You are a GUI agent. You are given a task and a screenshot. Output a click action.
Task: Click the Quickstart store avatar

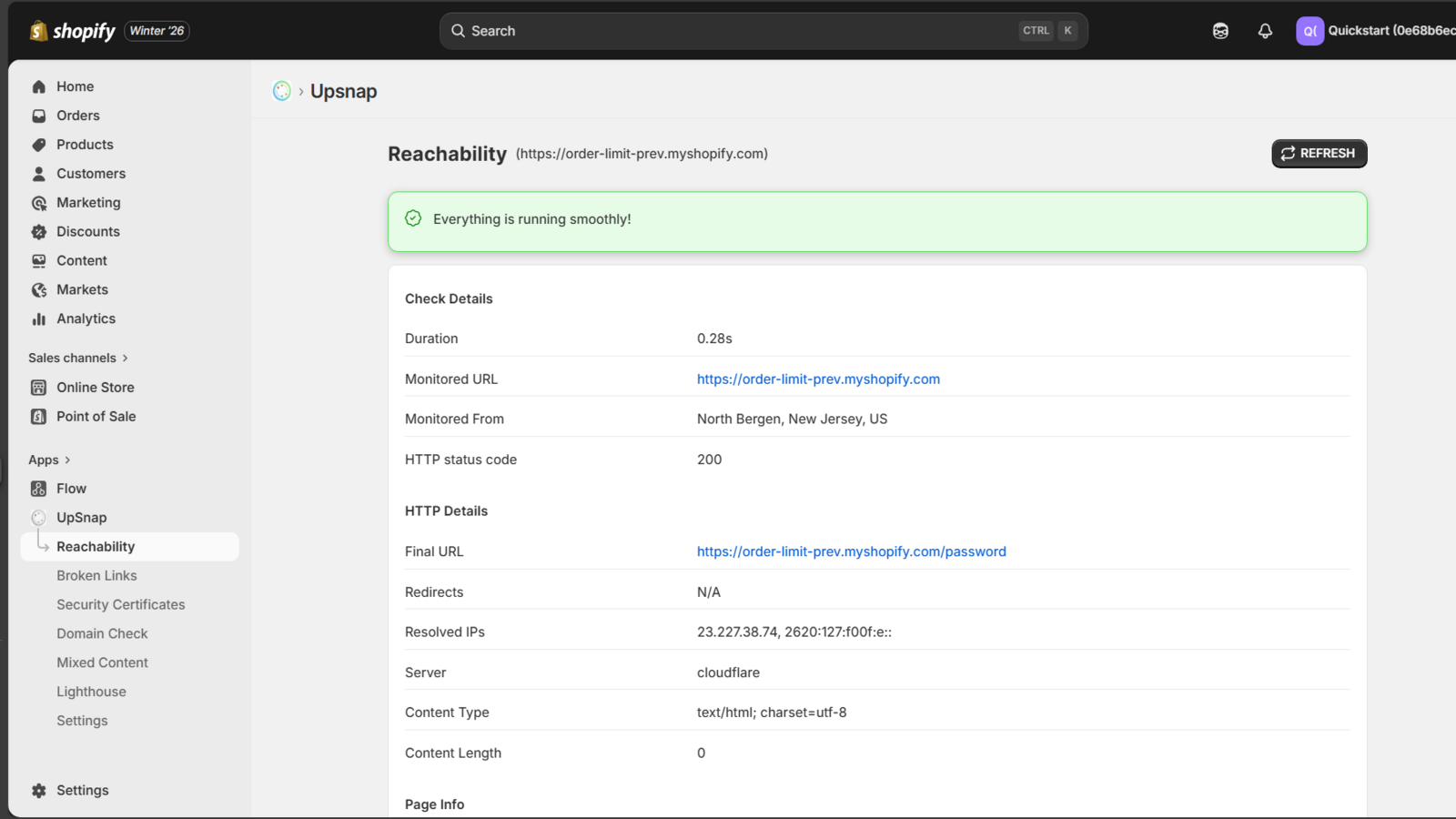tap(1309, 31)
